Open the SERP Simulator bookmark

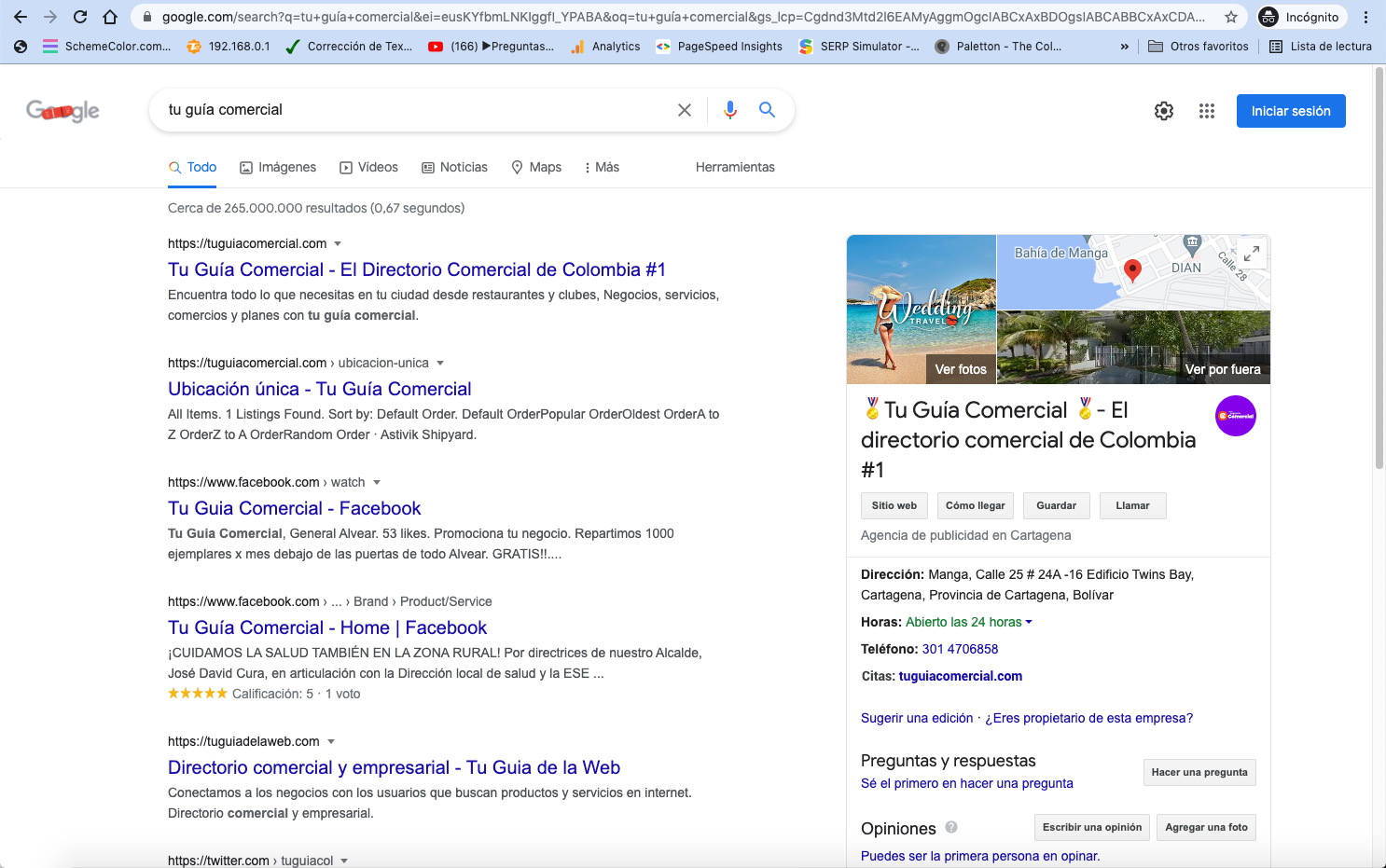859,46
